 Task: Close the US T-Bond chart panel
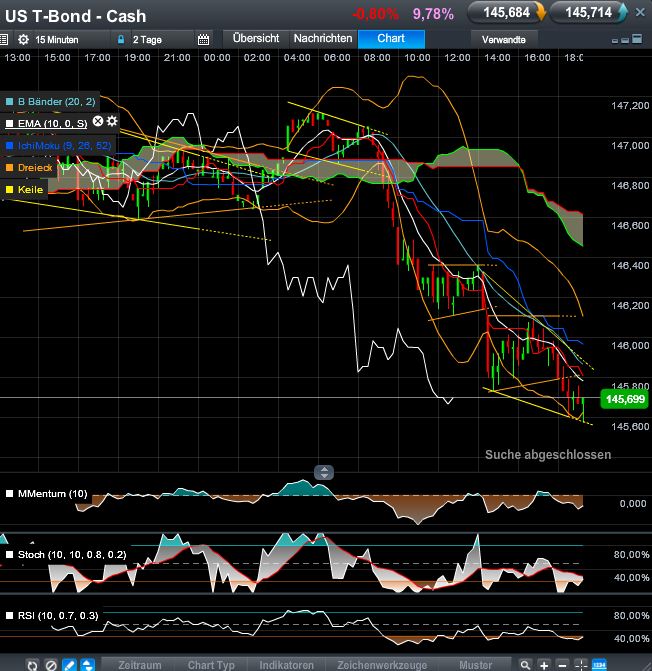pyautogui.click(x=640, y=12)
